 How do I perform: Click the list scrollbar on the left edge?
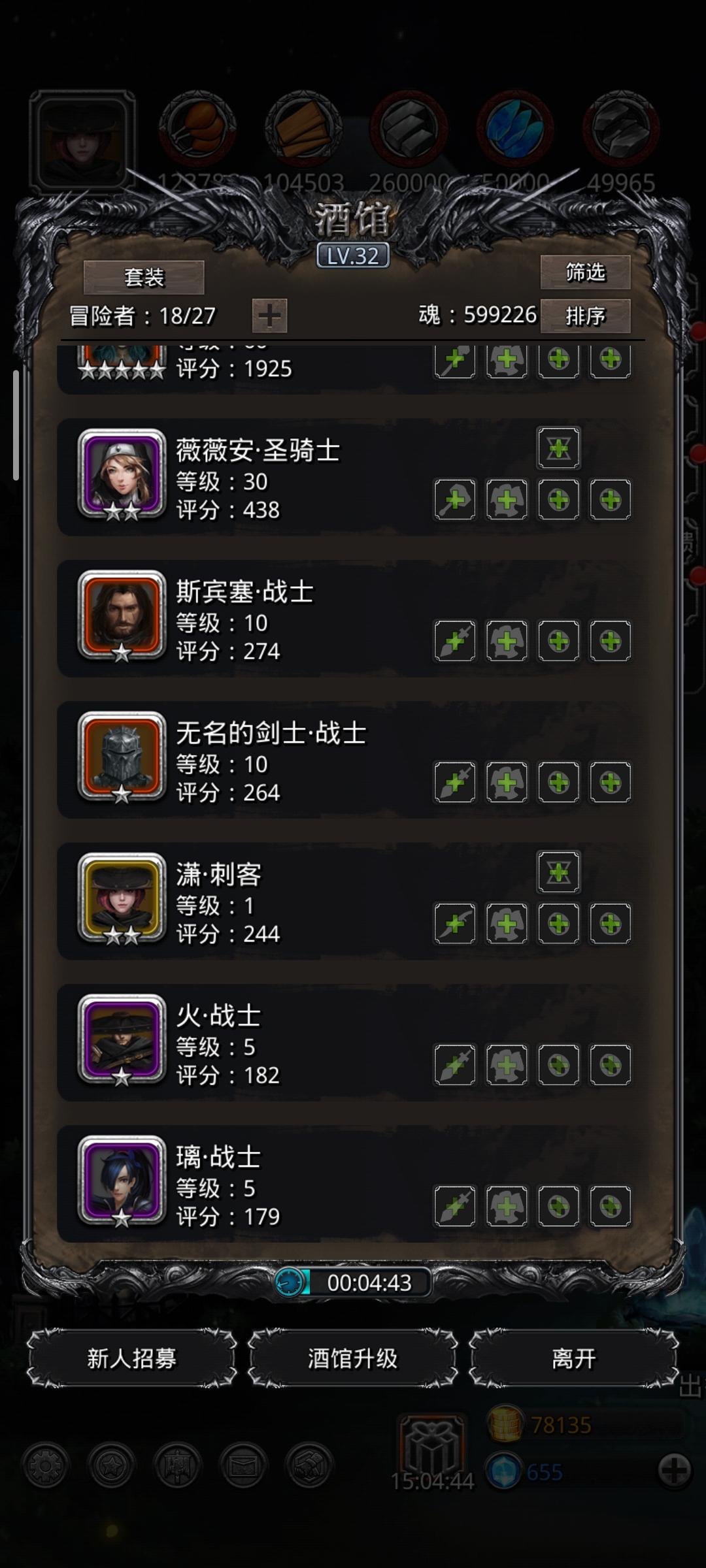pyautogui.click(x=16, y=425)
